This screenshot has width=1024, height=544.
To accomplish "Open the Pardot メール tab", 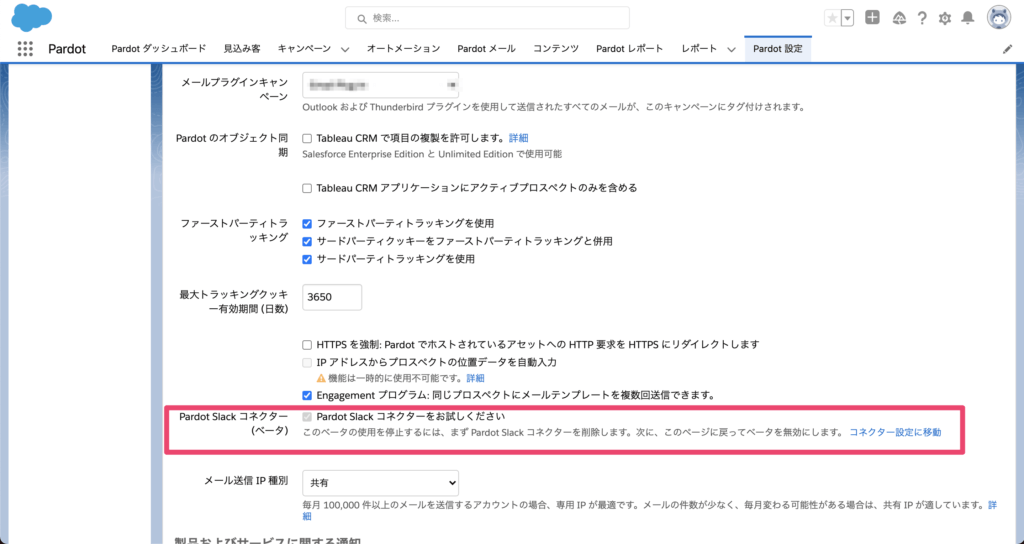I will (486, 48).
